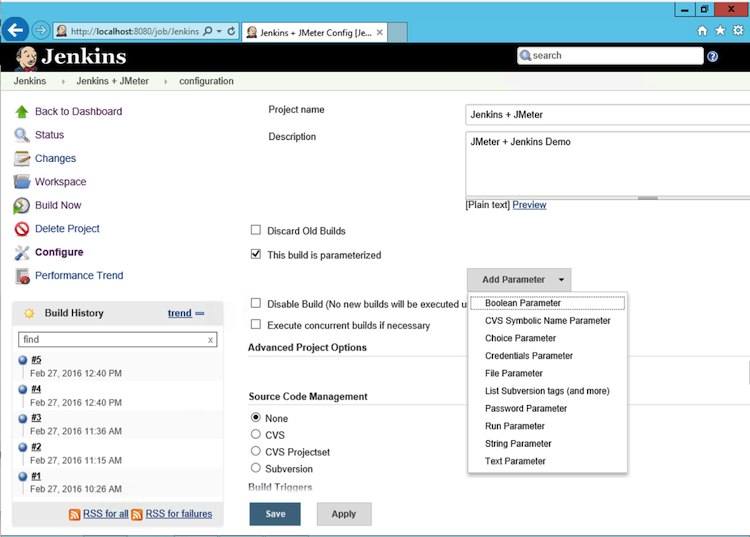750x537 pixels.
Task: Choose List Subversion tags (and more)
Action: coord(547,391)
